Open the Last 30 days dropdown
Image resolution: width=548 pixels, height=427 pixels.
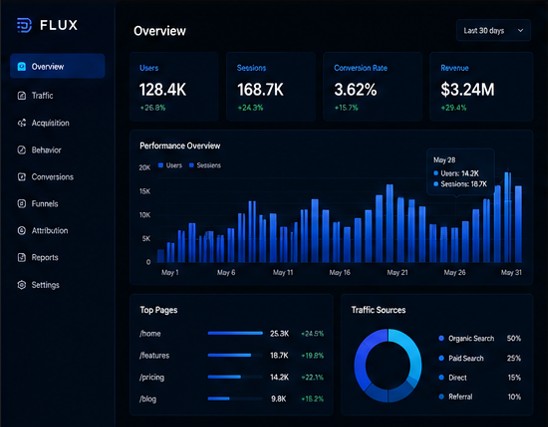tap(493, 30)
